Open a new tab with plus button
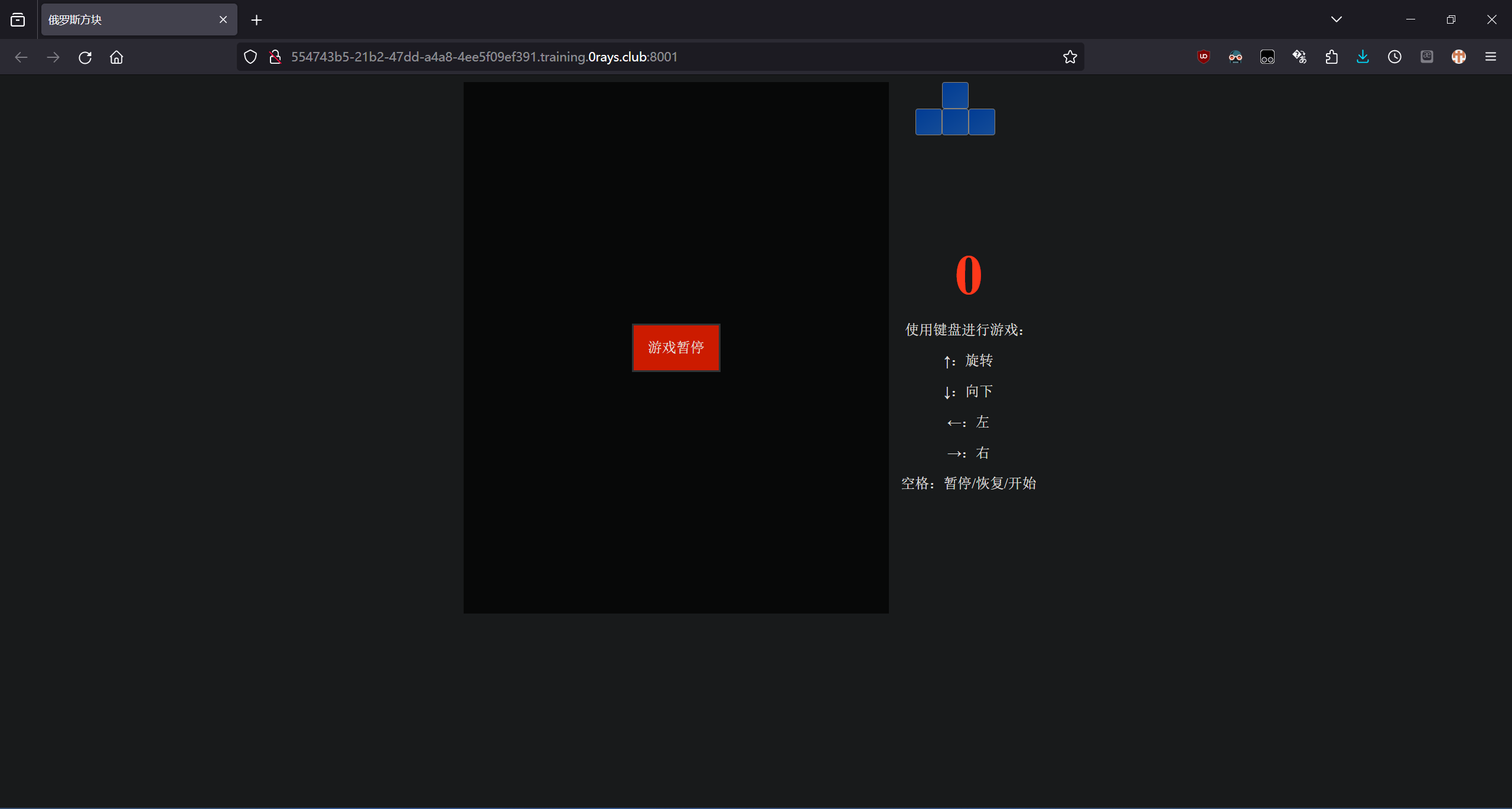 click(x=256, y=20)
